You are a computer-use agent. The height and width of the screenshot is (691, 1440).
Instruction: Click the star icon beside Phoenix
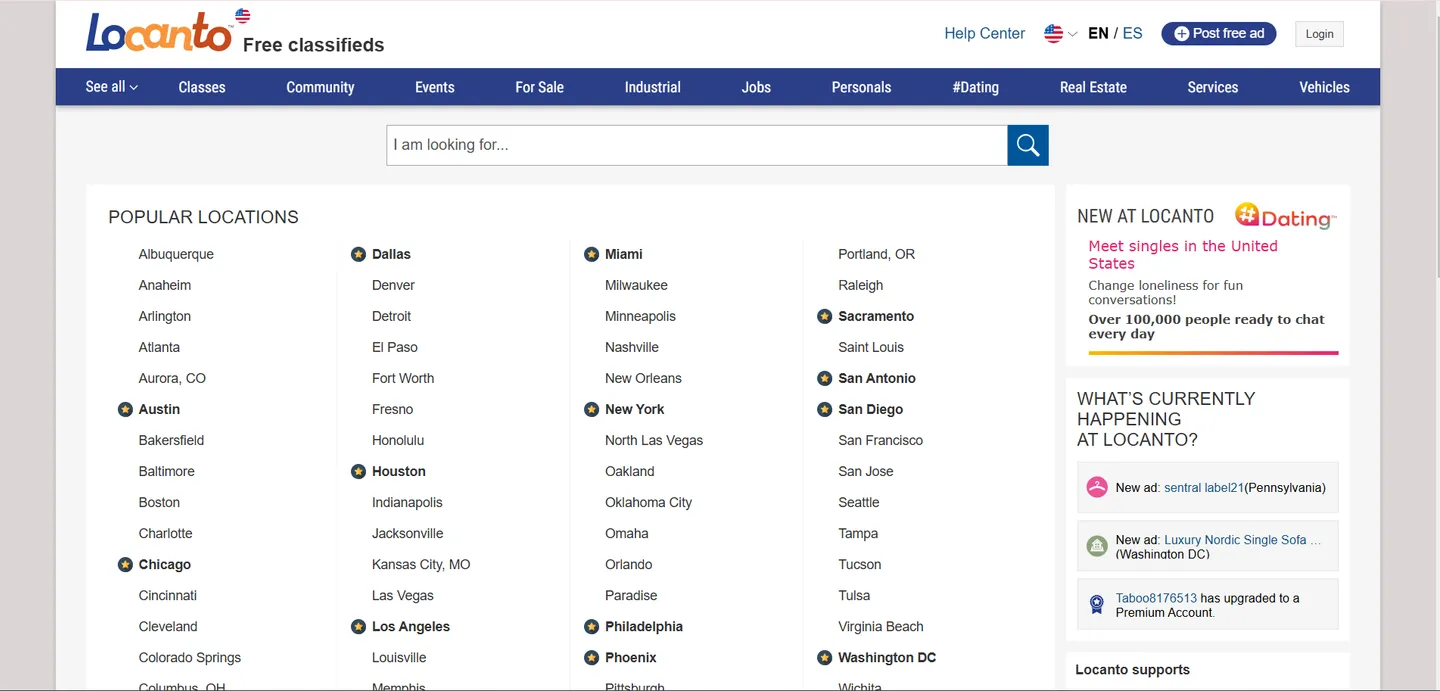[591, 657]
